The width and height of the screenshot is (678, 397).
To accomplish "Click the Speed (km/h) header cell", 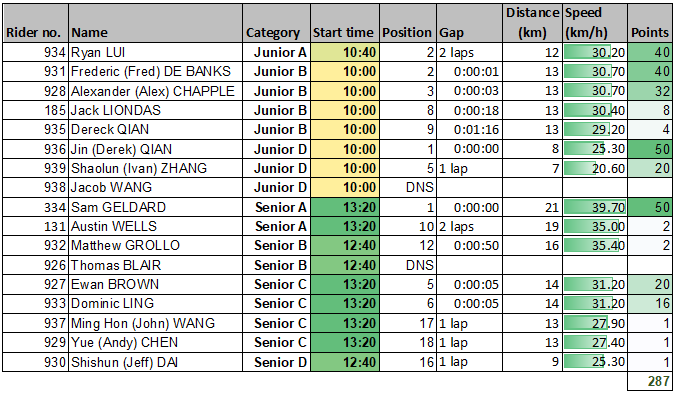I will click(595, 23).
